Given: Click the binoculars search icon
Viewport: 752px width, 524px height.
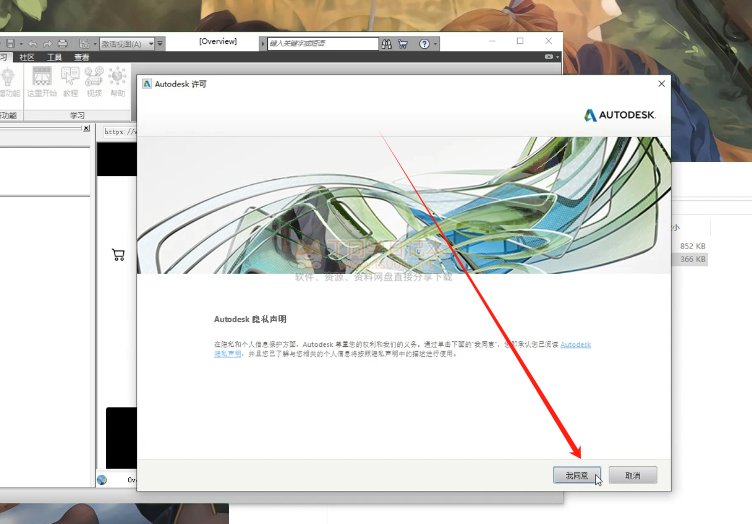Looking at the screenshot, I should pos(387,44).
